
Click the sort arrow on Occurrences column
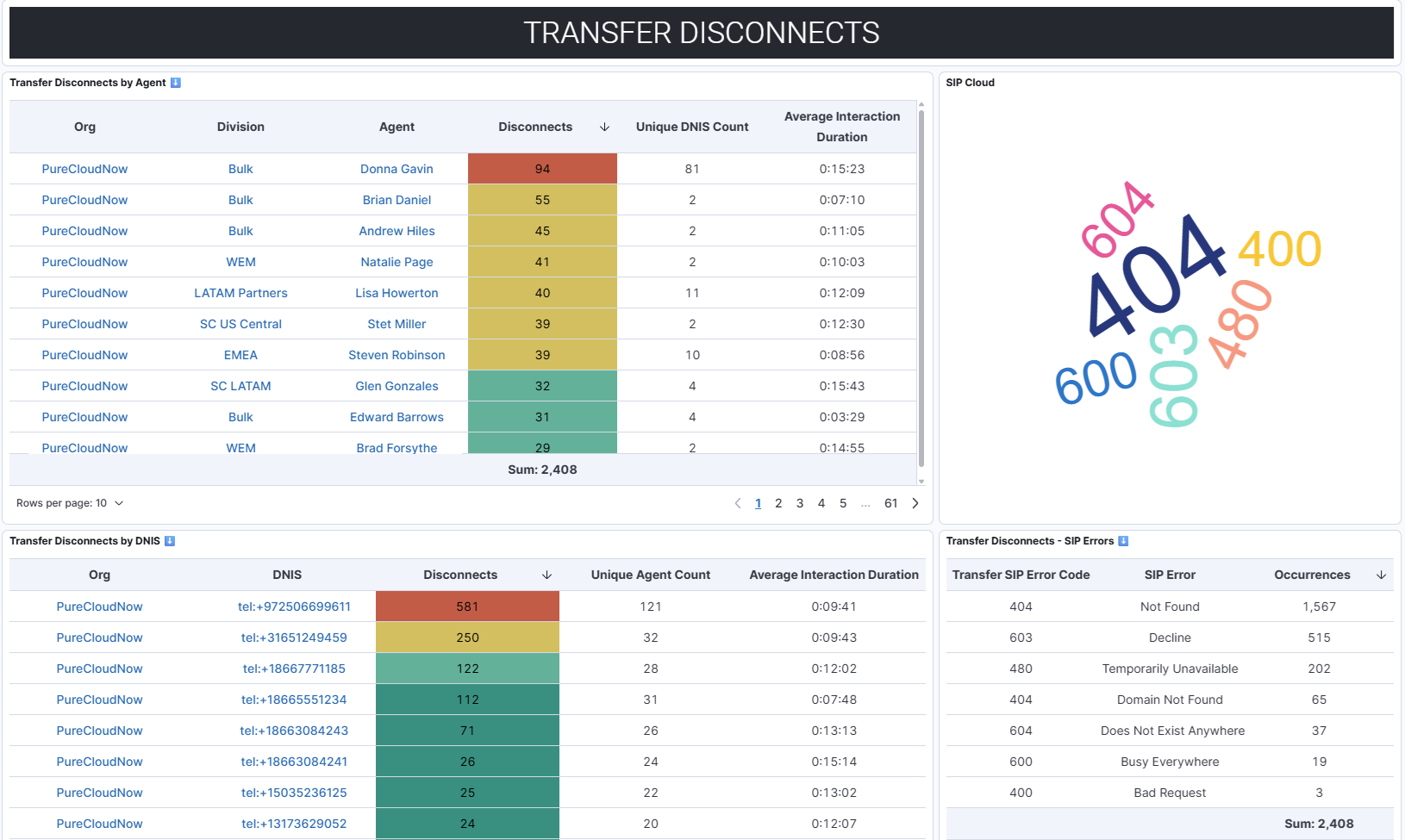point(1381,574)
